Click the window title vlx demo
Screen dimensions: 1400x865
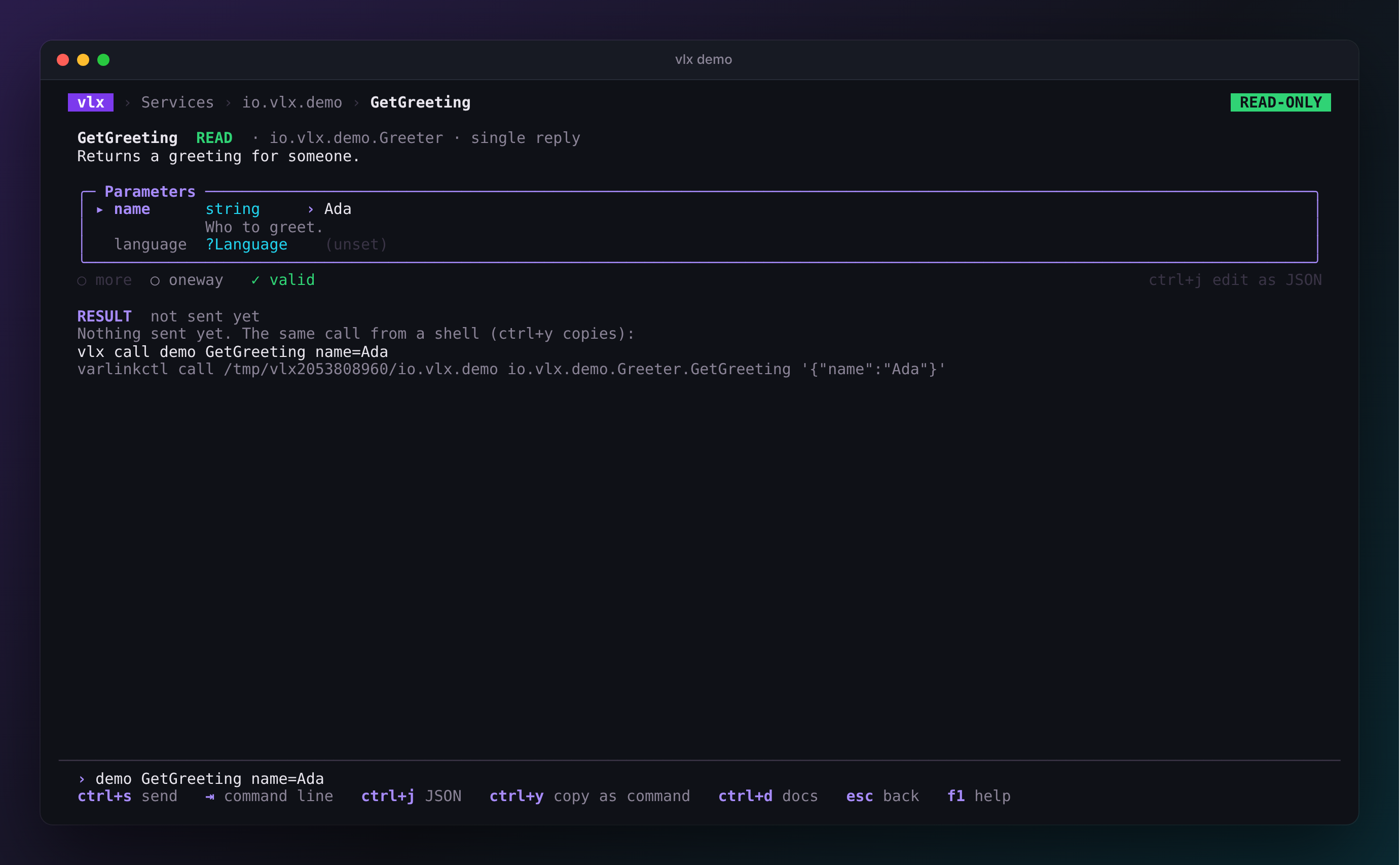[x=704, y=59]
